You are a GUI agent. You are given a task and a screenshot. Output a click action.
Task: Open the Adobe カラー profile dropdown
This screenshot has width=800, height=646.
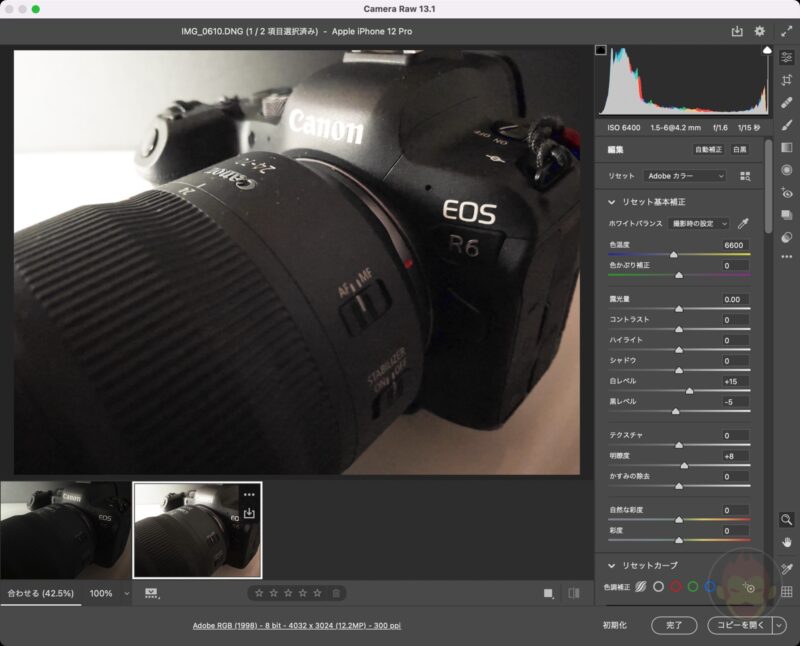685,176
